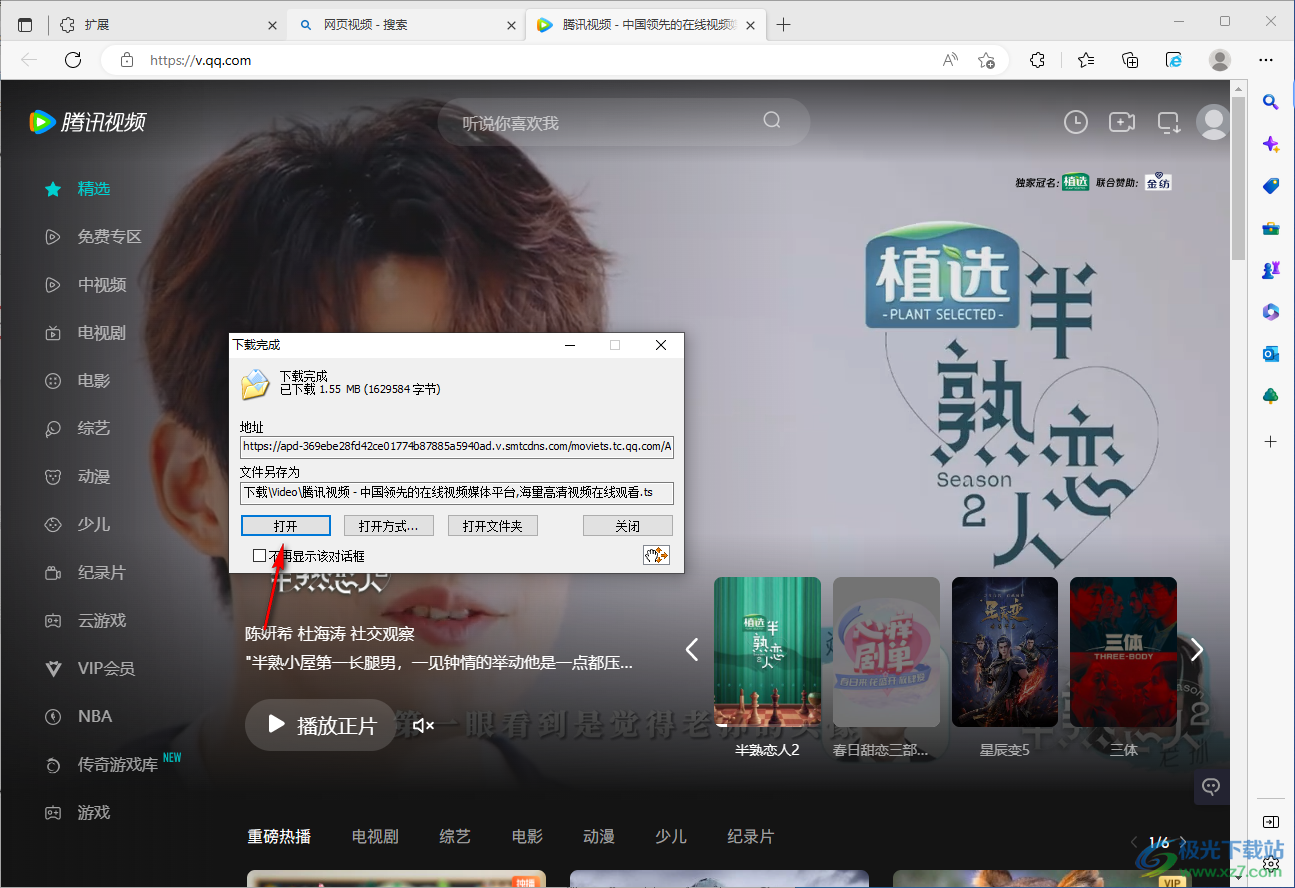Image resolution: width=1295 pixels, height=888 pixels.
Task: Open 半熟恋人2 thumbnail
Action: pyautogui.click(x=767, y=652)
